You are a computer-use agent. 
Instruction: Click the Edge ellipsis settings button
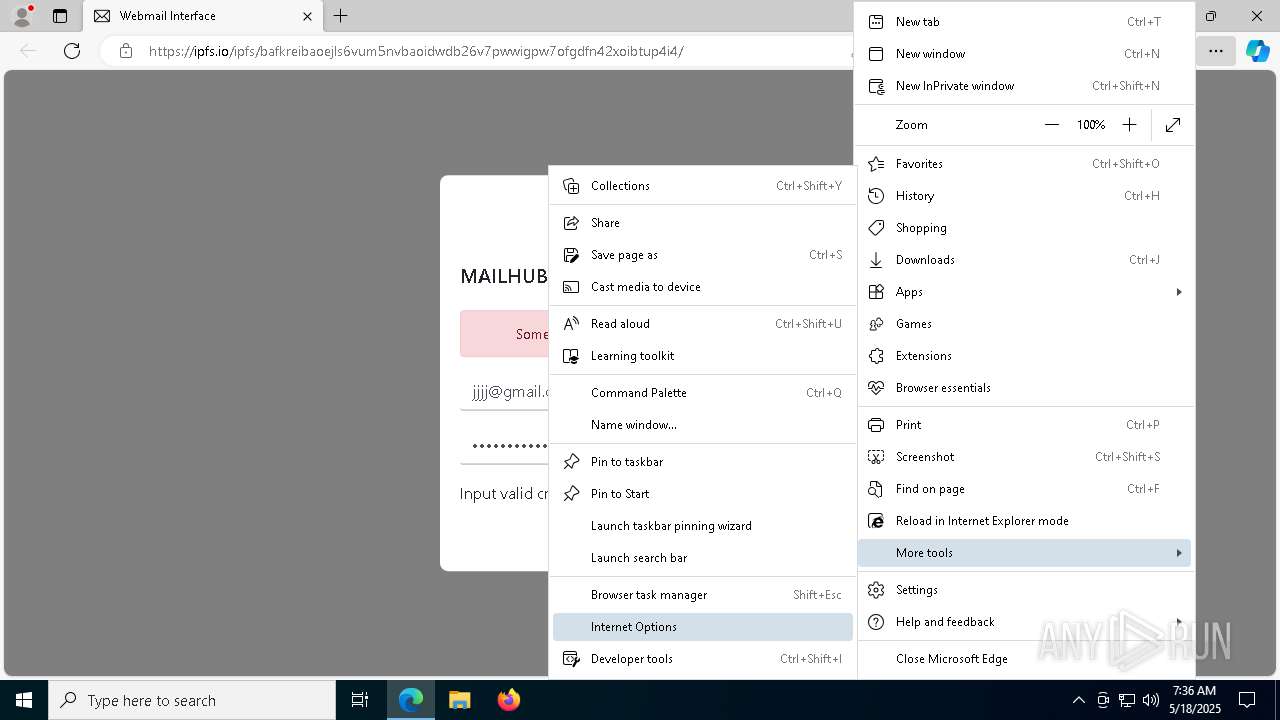point(1215,51)
